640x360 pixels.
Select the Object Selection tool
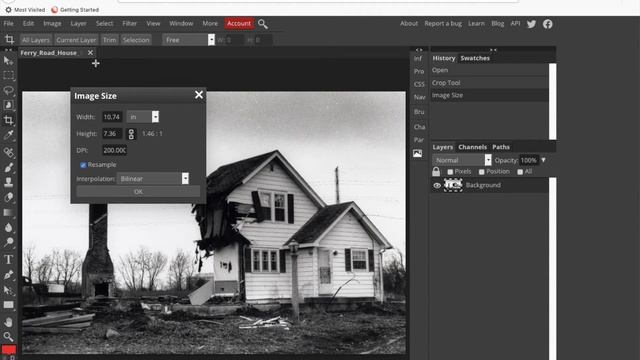[x=8, y=105]
